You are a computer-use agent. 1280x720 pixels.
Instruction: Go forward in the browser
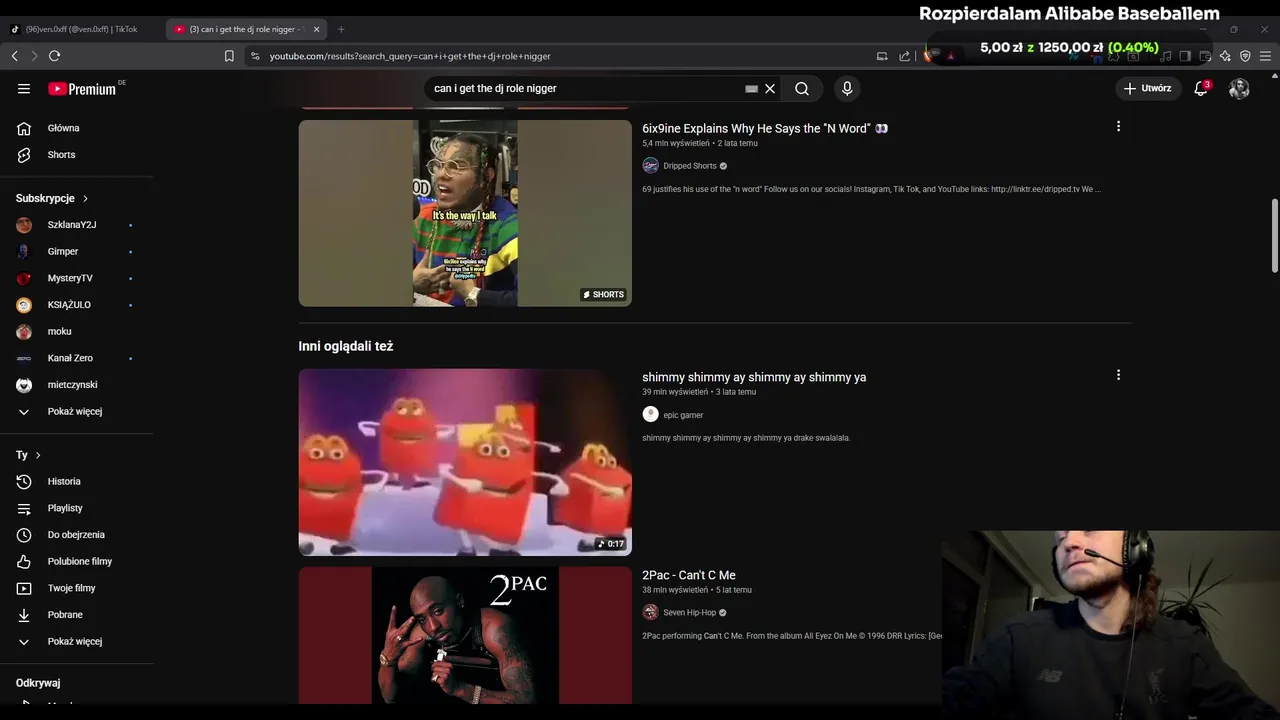[34, 56]
